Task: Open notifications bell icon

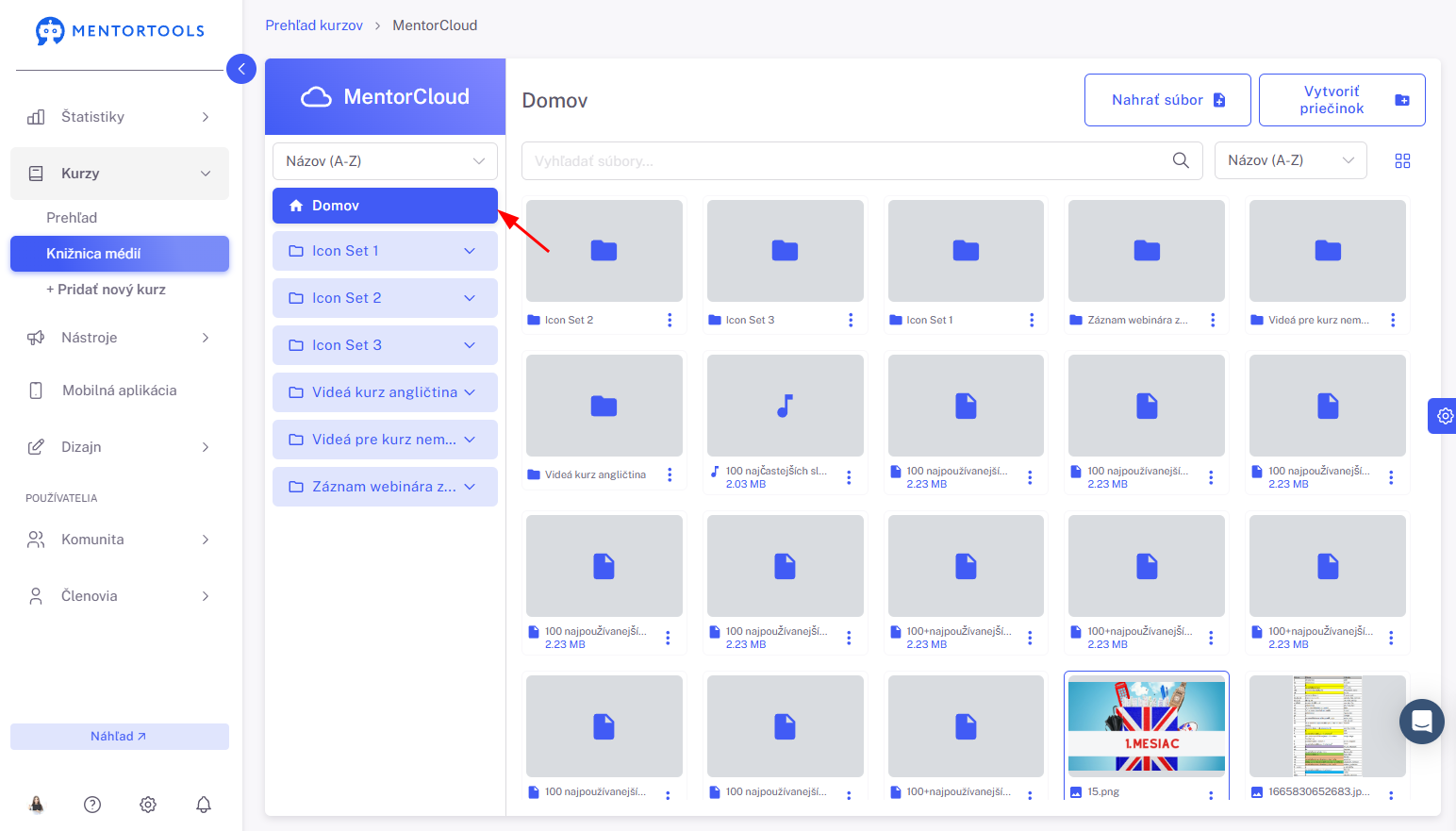Action: (x=204, y=805)
